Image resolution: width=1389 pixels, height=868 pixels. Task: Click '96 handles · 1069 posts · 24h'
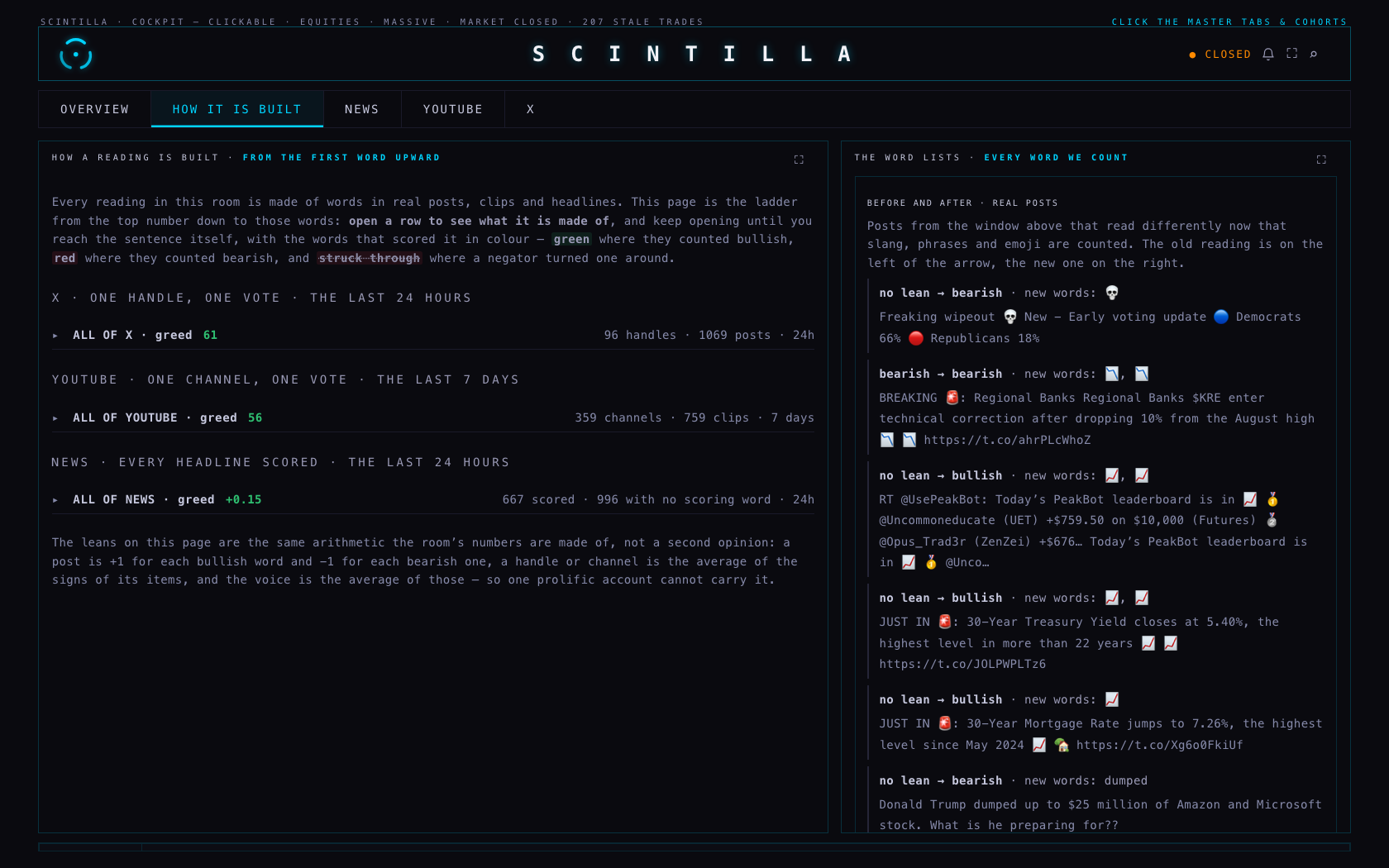(709, 335)
